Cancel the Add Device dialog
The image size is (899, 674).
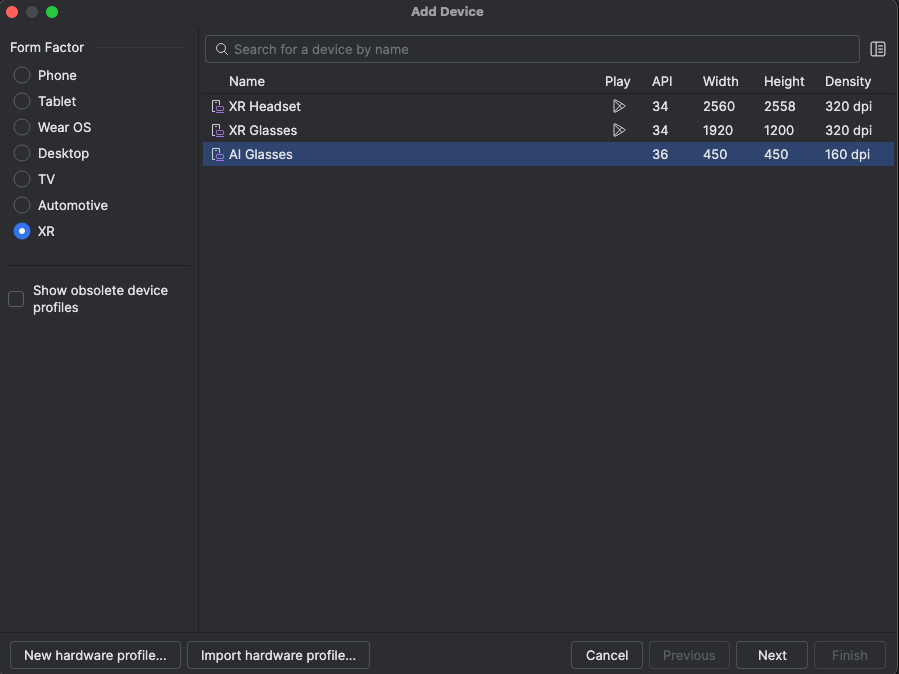coord(606,655)
